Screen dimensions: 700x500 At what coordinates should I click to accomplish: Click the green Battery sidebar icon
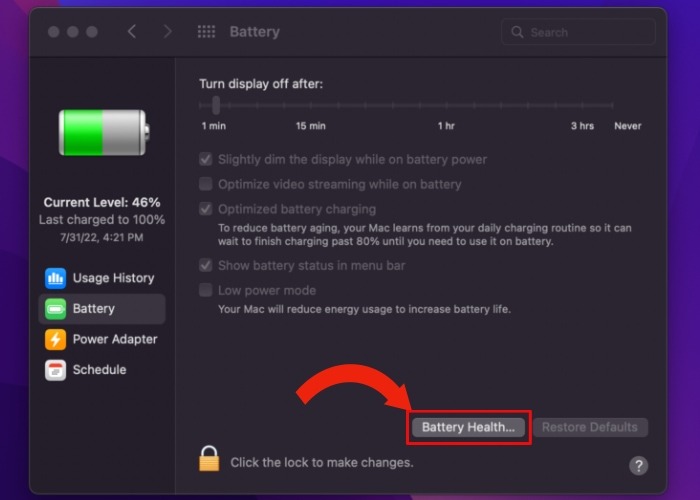coord(55,309)
